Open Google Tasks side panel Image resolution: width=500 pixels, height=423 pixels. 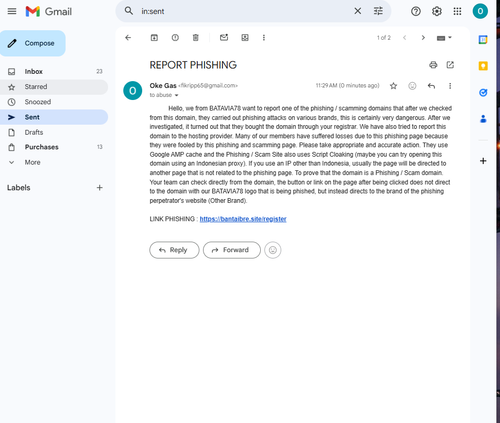coord(483,92)
